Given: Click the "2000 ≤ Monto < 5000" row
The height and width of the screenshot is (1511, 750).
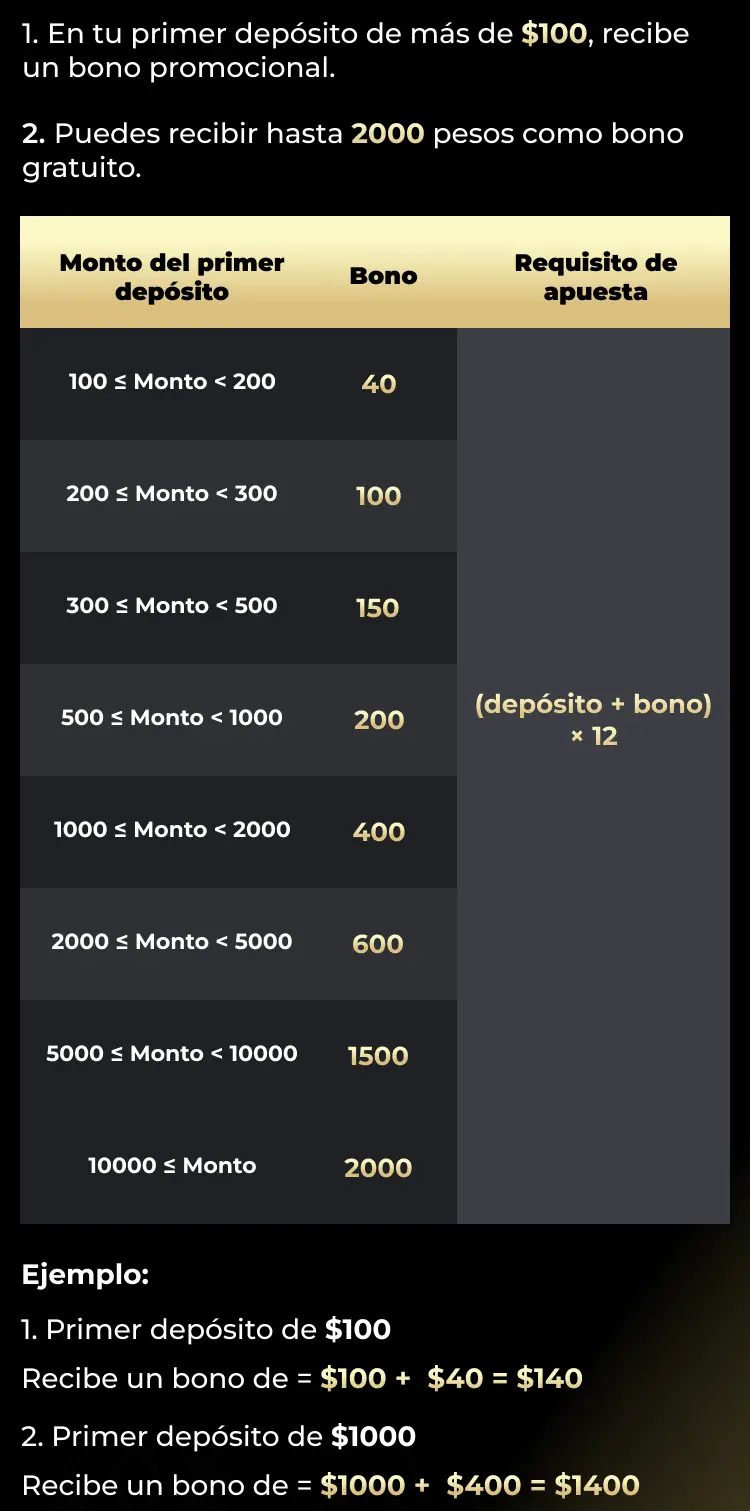Looking at the screenshot, I should [172, 942].
